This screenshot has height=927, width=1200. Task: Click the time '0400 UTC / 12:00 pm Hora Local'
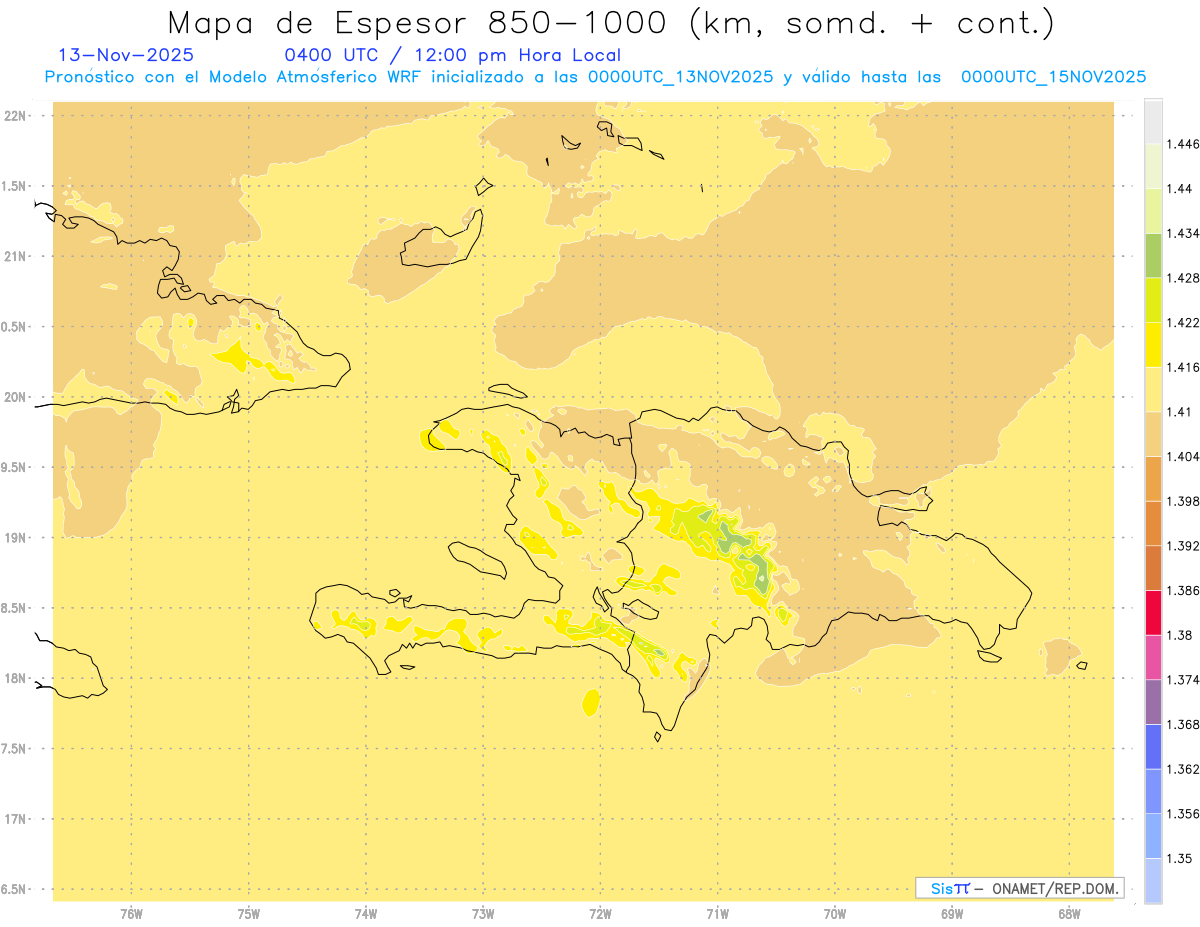pyautogui.click(x=453, y=56)
